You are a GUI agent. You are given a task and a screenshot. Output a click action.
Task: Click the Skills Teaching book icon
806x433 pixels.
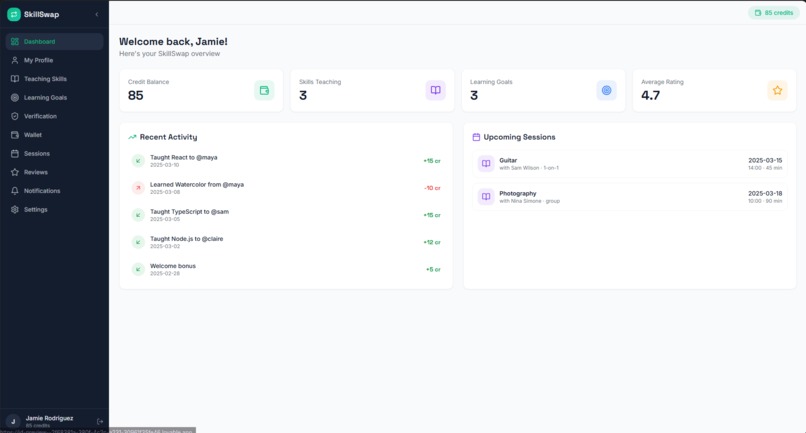tap(435, 91)
